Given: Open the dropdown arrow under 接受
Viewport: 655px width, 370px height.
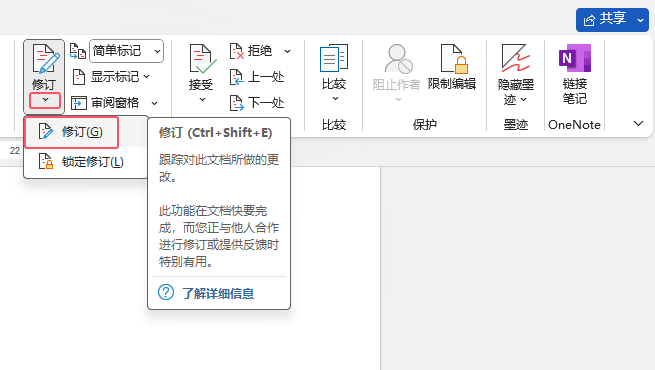Looking at the screenshot, I should (x=202, y=100).
